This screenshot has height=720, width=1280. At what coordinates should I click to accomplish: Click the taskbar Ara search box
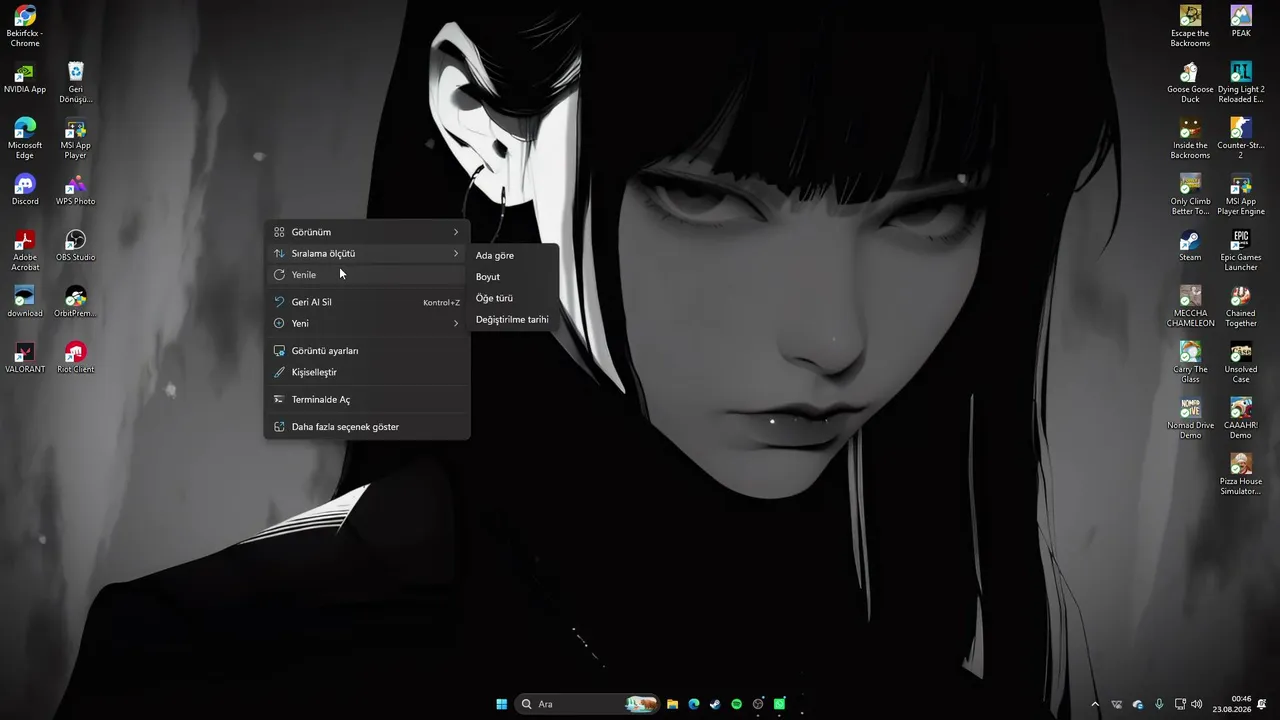[x=588, y=704]
